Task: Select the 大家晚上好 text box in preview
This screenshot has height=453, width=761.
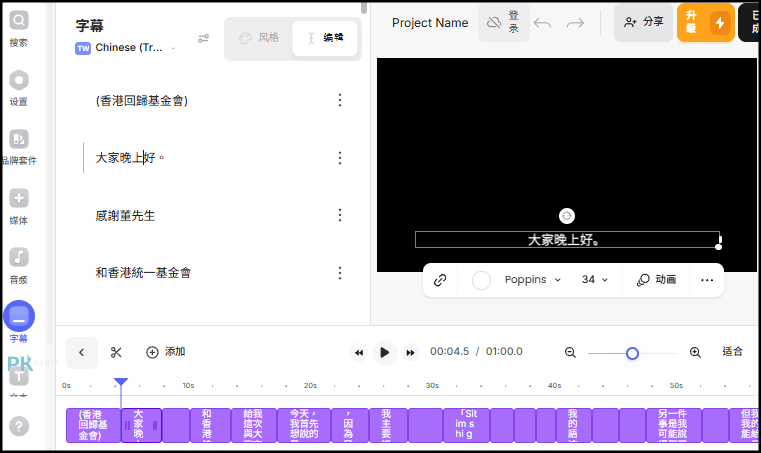Action: [567, 240]
